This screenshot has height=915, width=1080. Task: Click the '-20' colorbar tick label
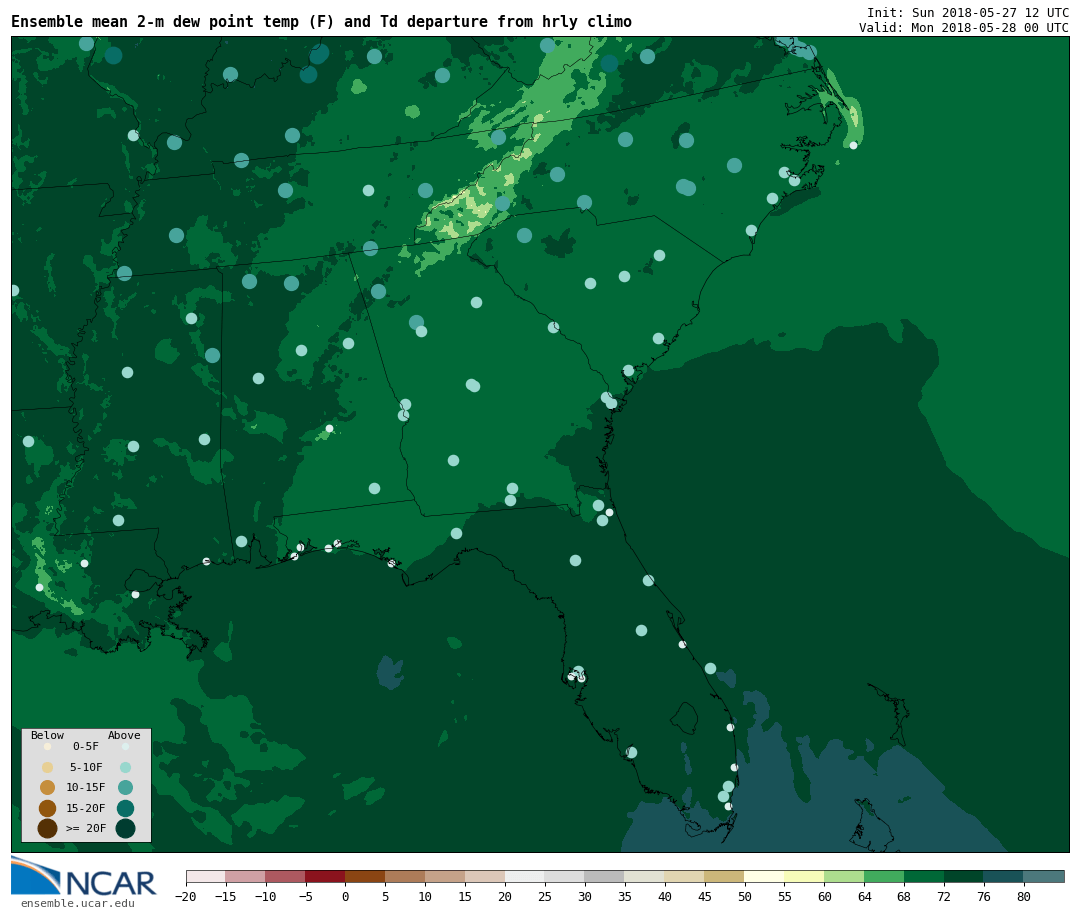(x=185, y=896)
